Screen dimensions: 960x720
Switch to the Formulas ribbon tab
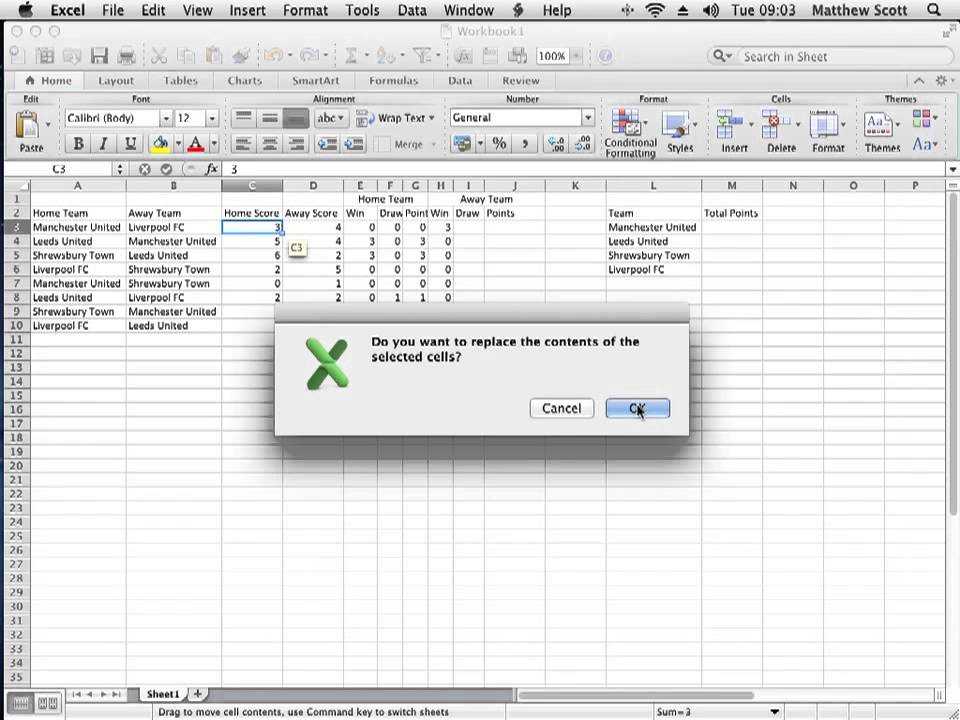click(393, 81)
